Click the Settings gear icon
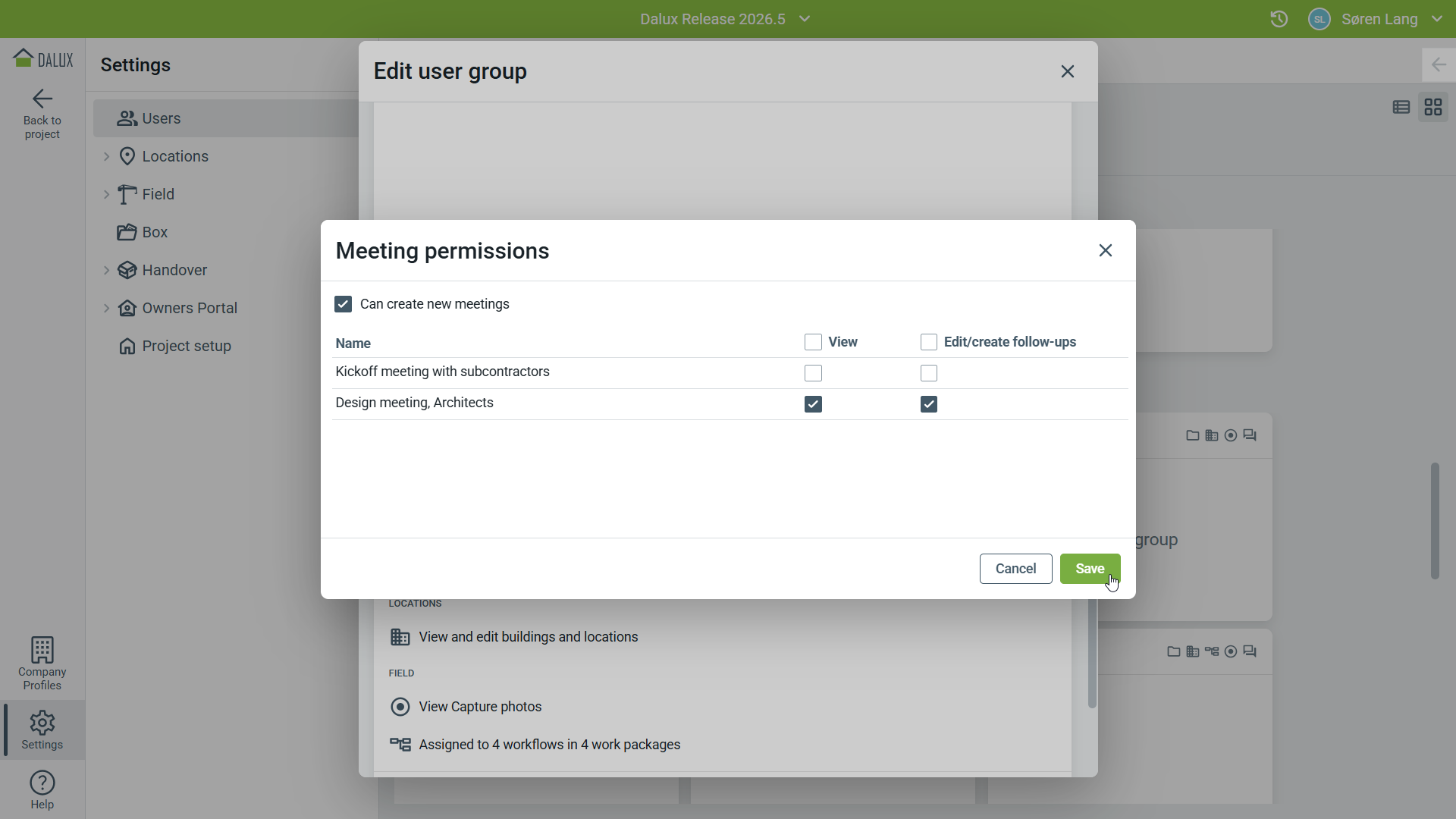This screenshot has height=819, width=1456. click(42, 723)
